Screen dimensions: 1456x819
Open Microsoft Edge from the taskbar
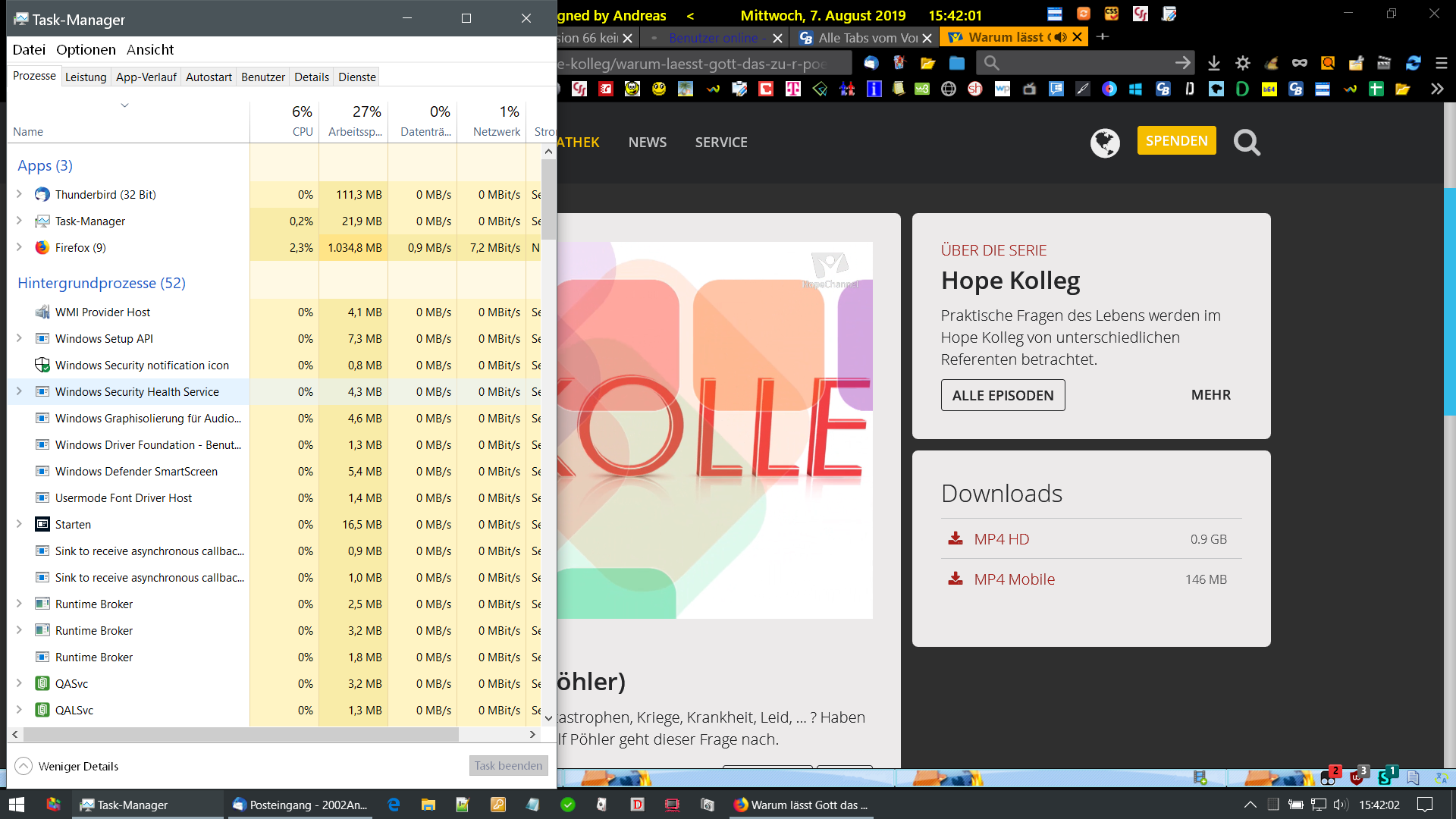coord(394,805)
